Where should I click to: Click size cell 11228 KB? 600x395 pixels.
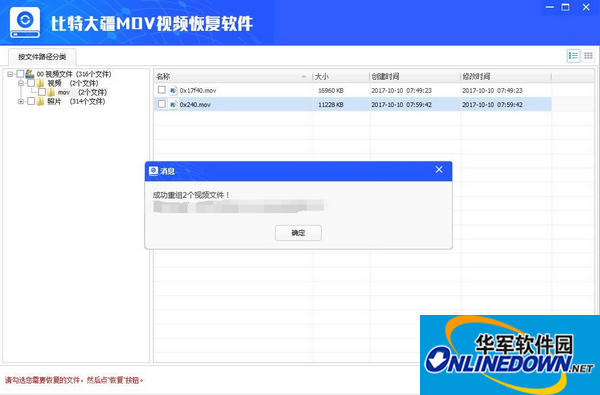click(x=331, y=104)
